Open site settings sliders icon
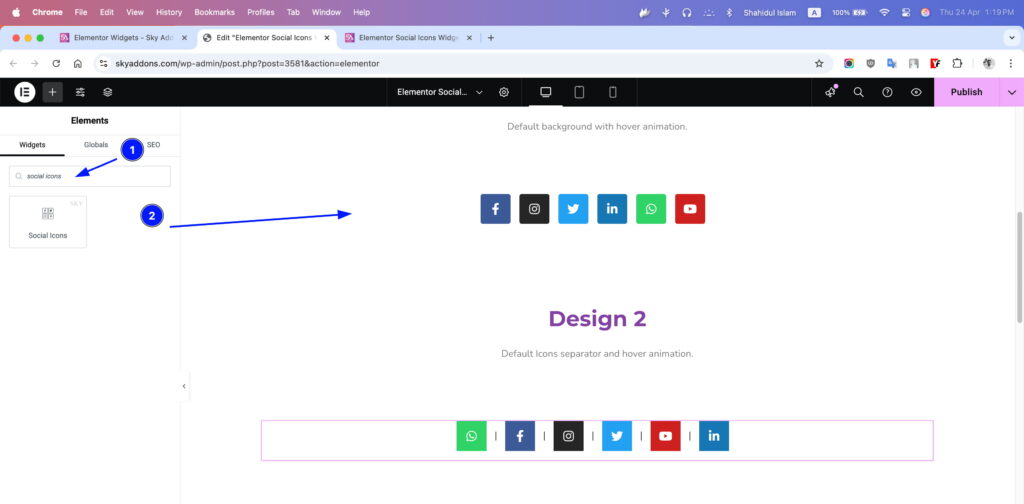The image size is (1024, 504). pos(80,92)
